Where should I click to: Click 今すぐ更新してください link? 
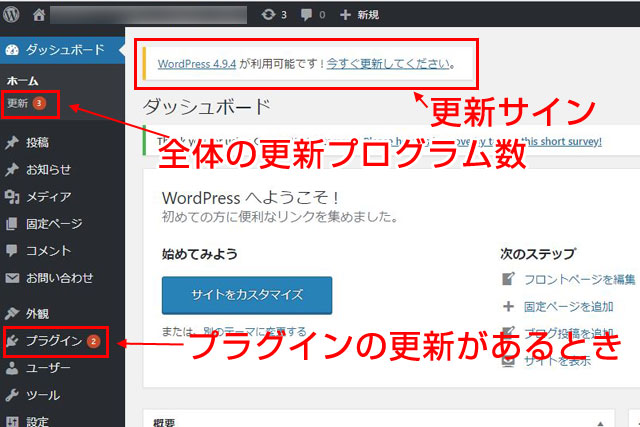(x=389, y=64)
